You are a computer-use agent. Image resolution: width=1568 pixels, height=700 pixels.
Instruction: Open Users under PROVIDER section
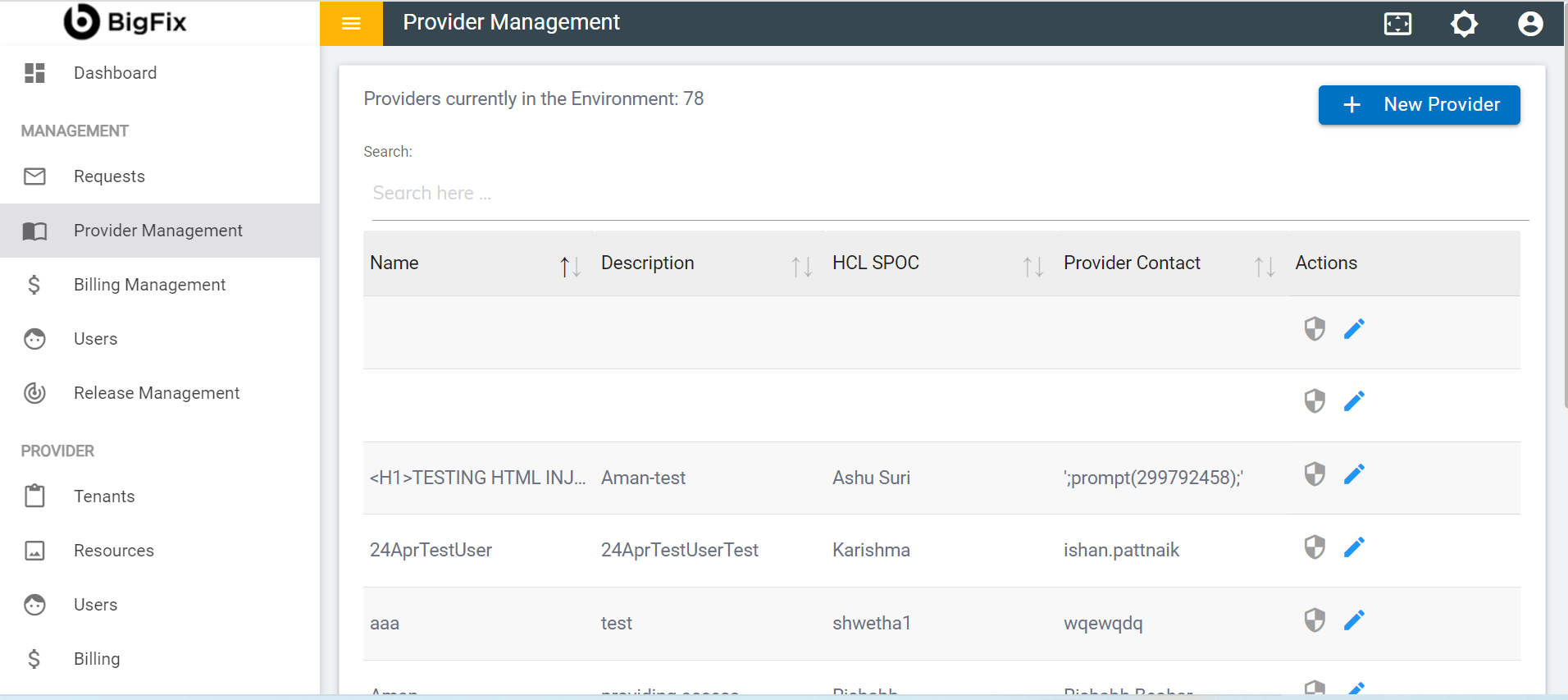tap(160, 605)
